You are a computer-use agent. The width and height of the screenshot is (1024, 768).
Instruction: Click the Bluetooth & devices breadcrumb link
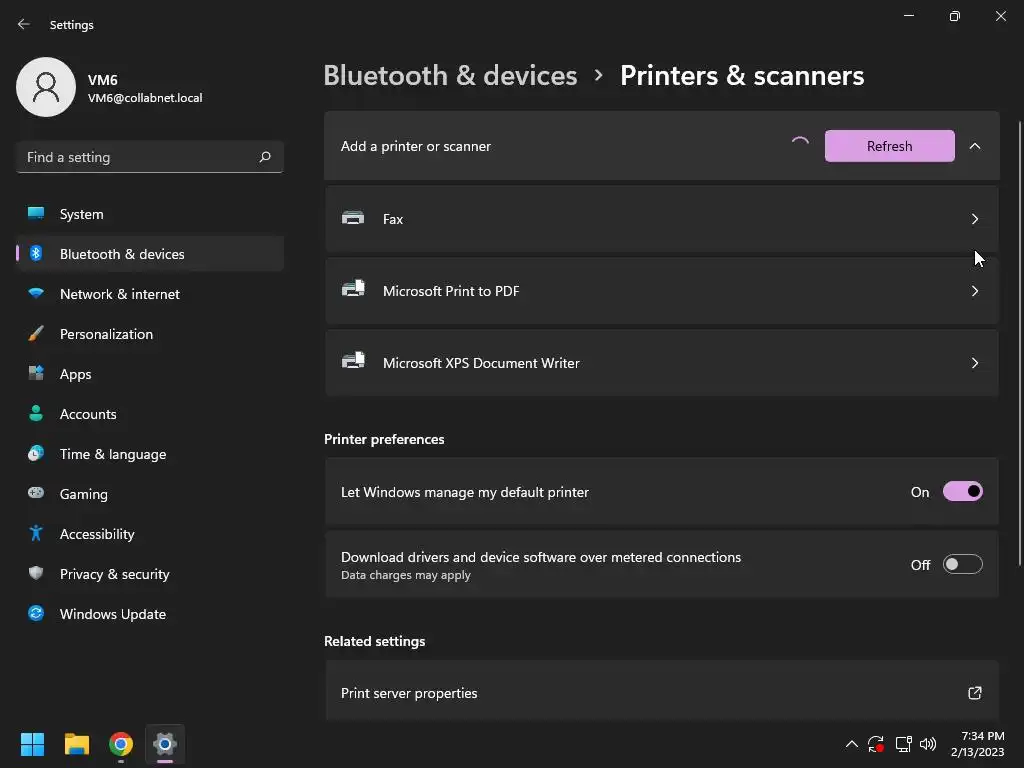[450, 76]
